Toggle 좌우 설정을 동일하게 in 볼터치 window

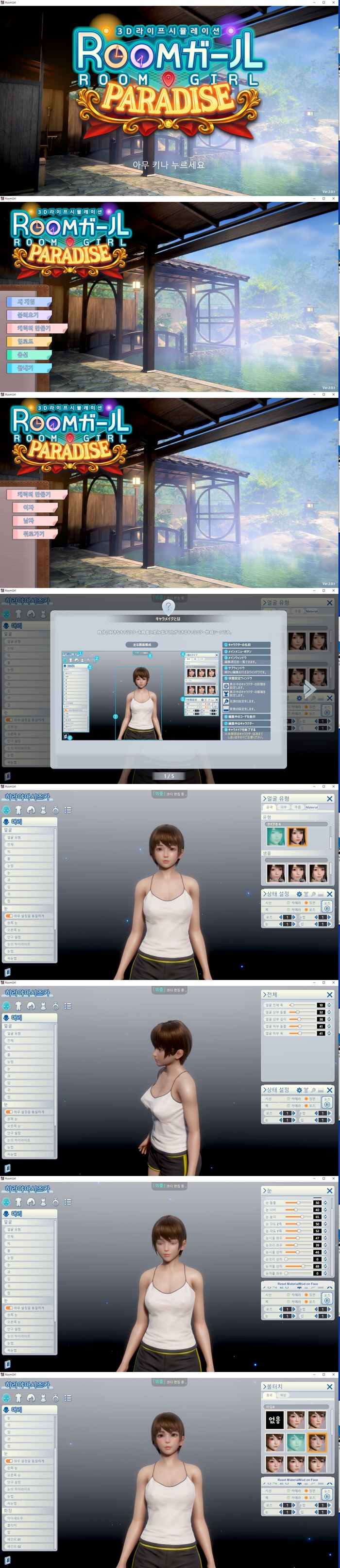click(x=9, y=1460)
